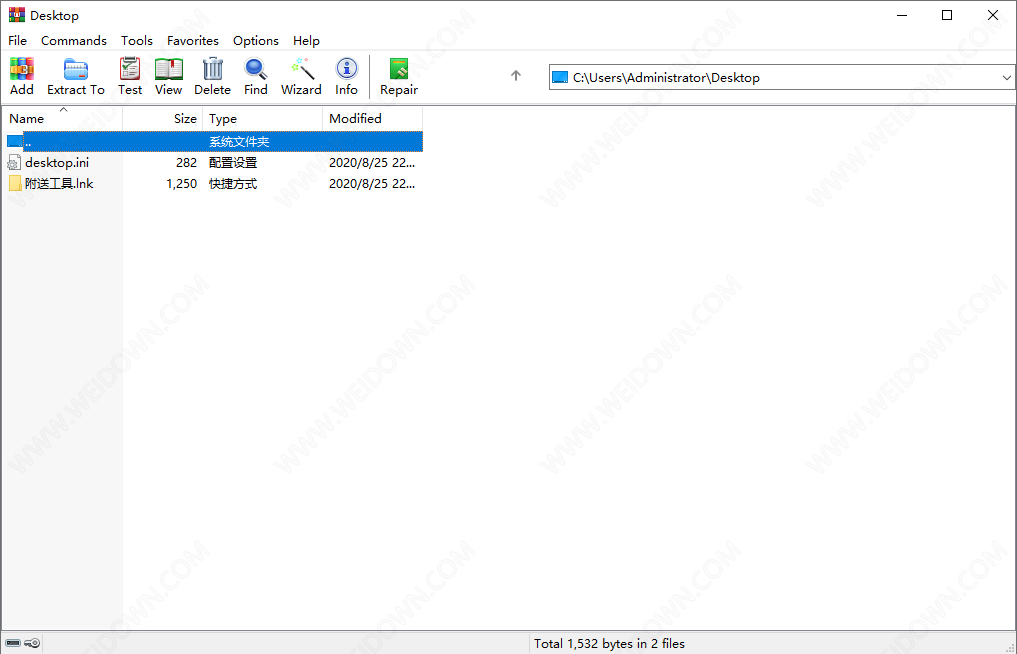Click the drive icon in status bar
Screen dimensions: 1017x654
coord(13,643)
